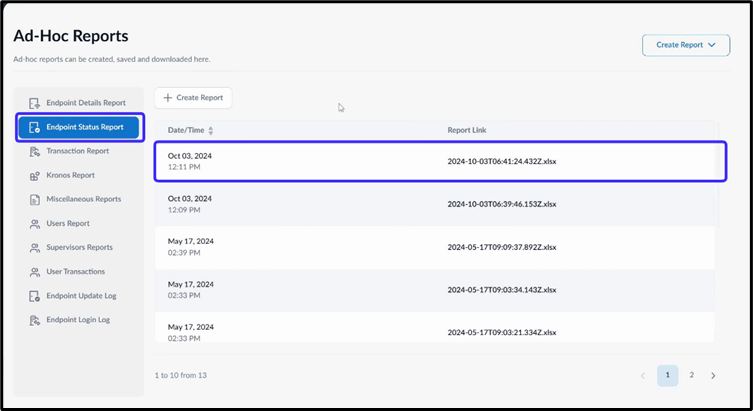Select page 1 in pagination

tap(668, 375)
